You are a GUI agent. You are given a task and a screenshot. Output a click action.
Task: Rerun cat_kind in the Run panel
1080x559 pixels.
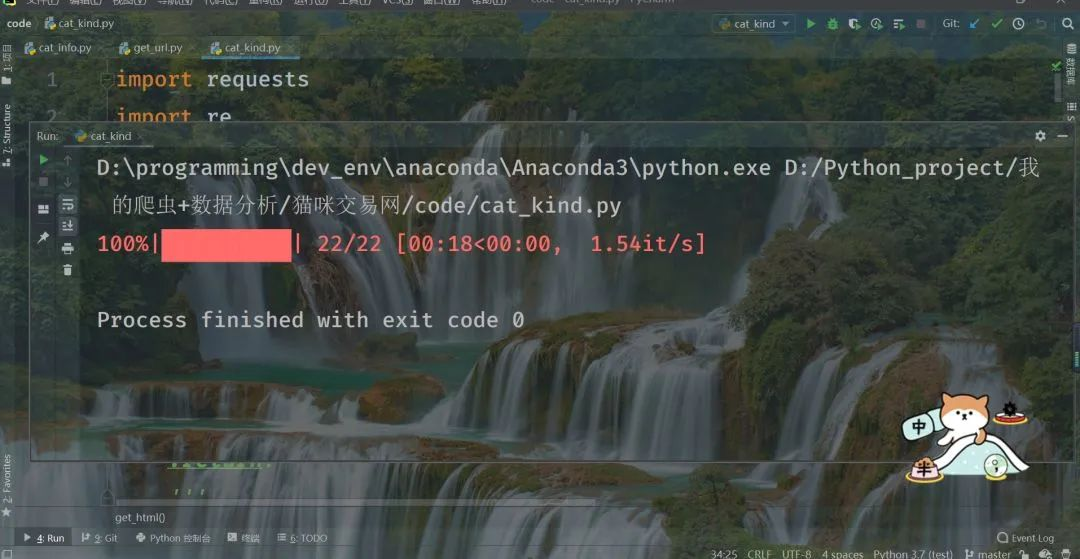[43, 160]
